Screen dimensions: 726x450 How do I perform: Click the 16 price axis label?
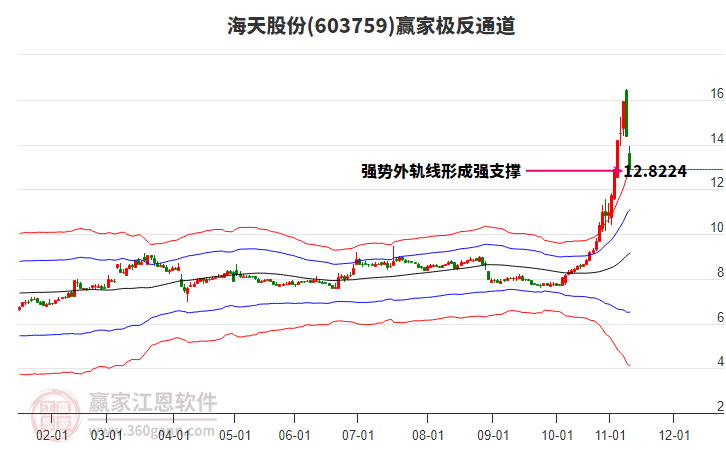click(x=717, y=94)
